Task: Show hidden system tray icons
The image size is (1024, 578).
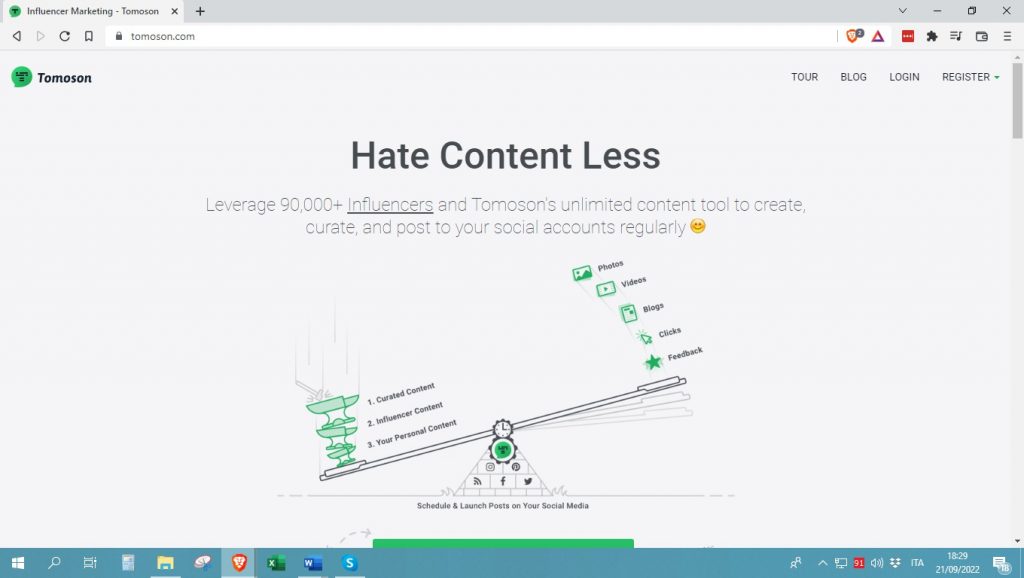Action: (823, 563)
